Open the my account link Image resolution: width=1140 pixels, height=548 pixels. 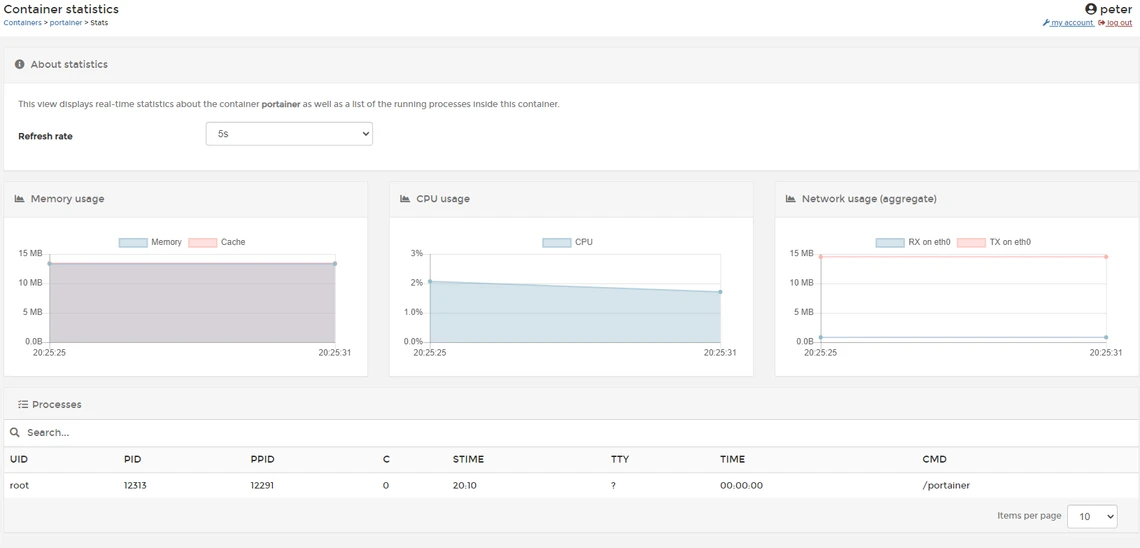(1072, 23)
